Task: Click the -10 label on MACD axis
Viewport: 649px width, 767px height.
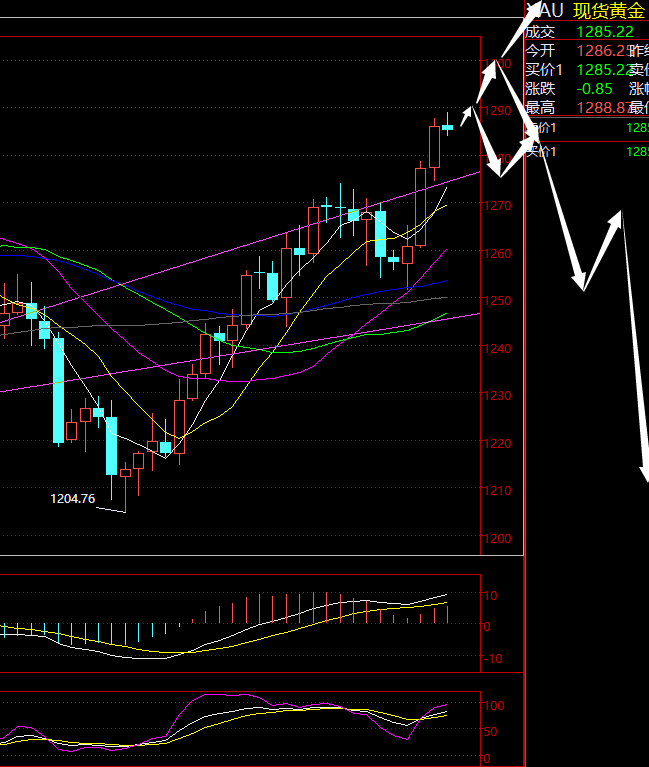Action: pos(493,659)
